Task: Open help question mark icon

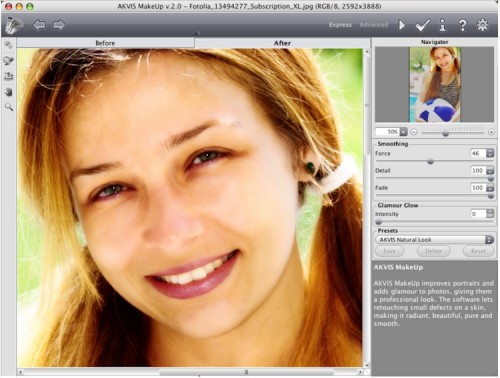Action: 462,25
